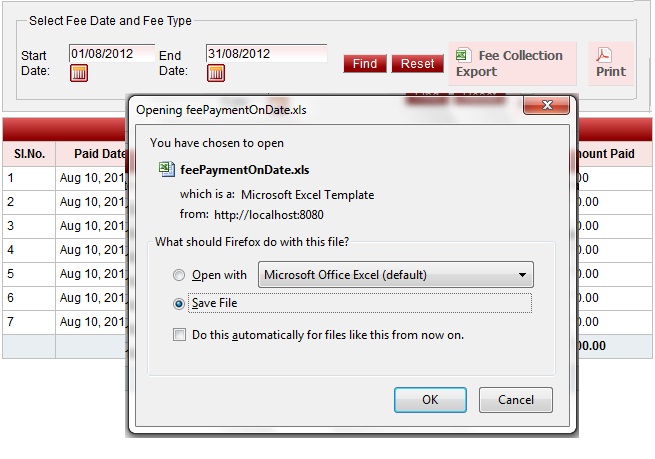This screenshot has height=459, width=655.
Task: Select the 'Save File' radio button
Action: (x=179, y=303)
